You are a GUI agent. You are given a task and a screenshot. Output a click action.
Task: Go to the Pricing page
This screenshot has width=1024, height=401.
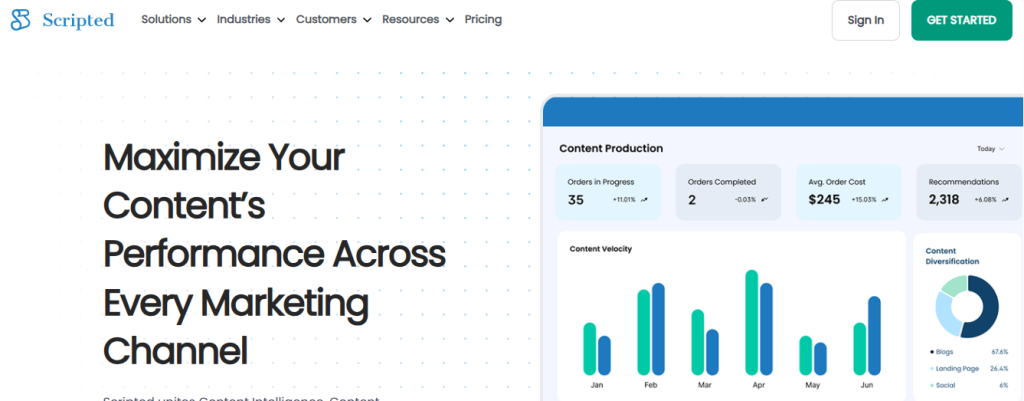point(483,20)
